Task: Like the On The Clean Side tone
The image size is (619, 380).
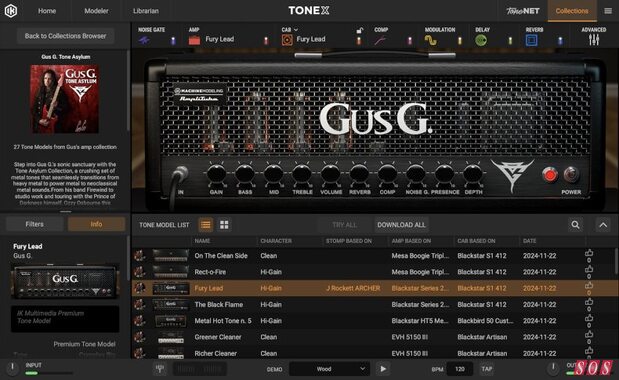Action: (x=589, y=253)
